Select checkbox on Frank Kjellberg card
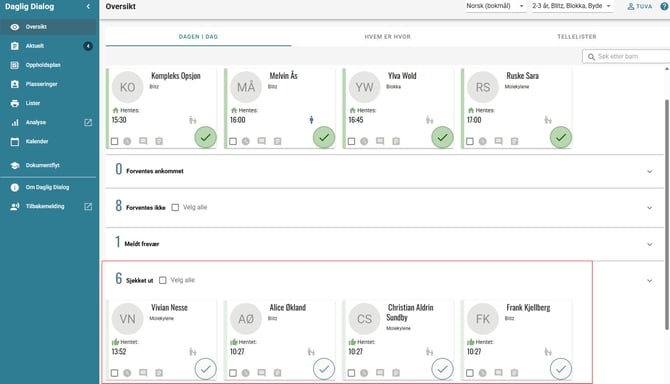The image size is (670, 384). coord(470,373)
